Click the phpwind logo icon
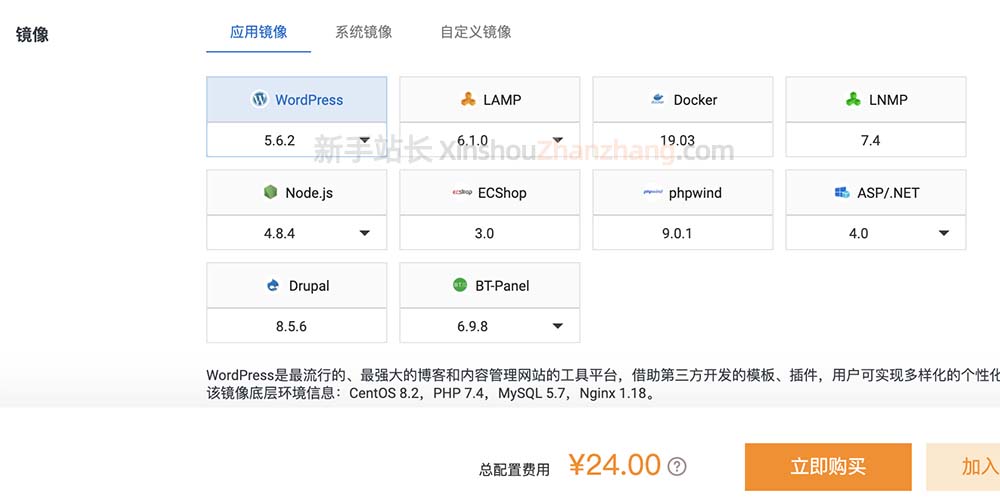 point(653,193)
